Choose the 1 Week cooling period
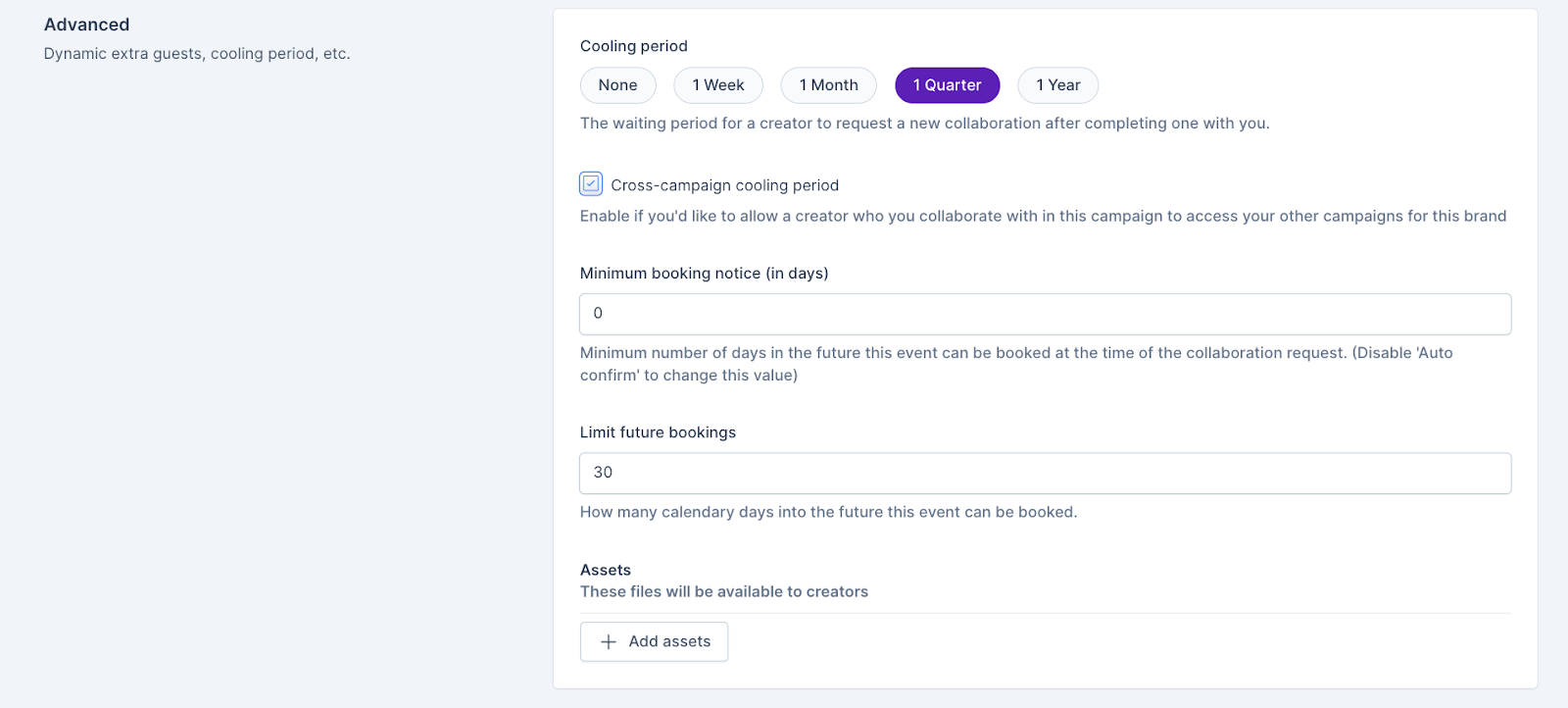The image size is (1568, 708). (x=718, y=85)
